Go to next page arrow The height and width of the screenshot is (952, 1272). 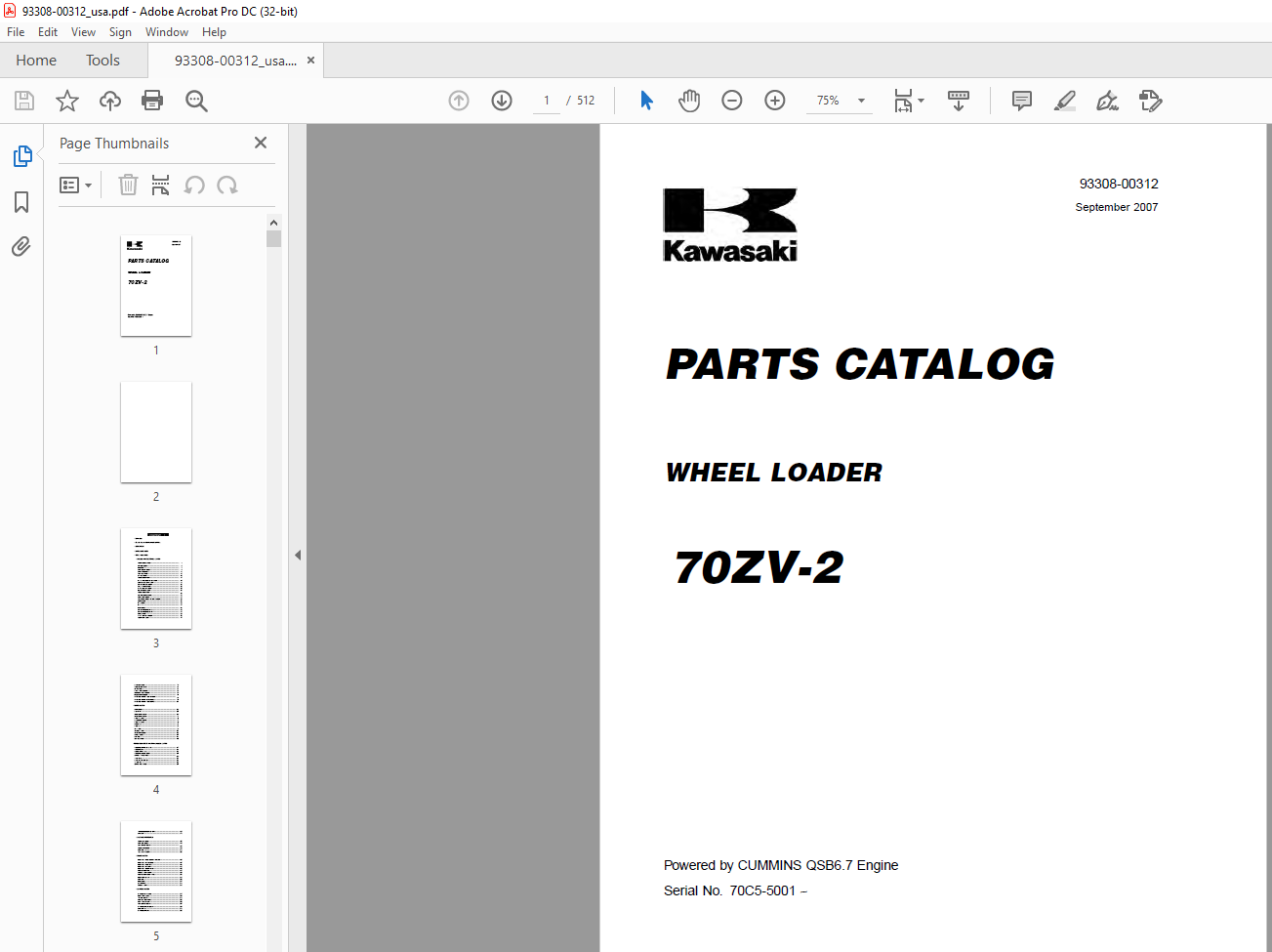coord(502,101)
